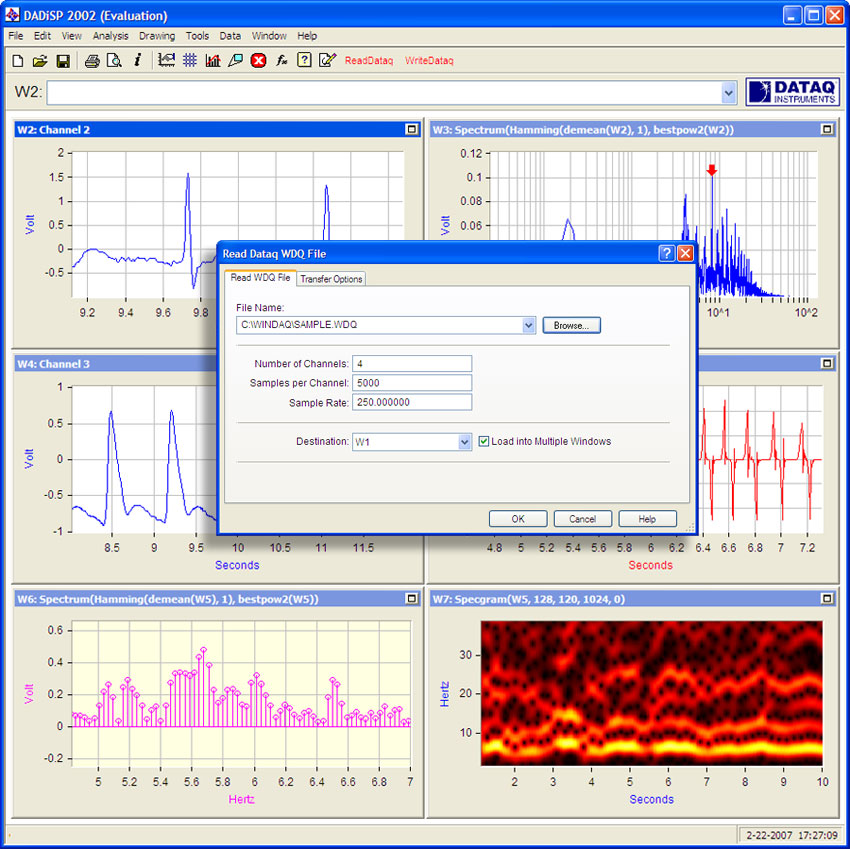This screenshot has width=850, height=849.
Task: Open the Drawing menu
Action: pos(157,36)
